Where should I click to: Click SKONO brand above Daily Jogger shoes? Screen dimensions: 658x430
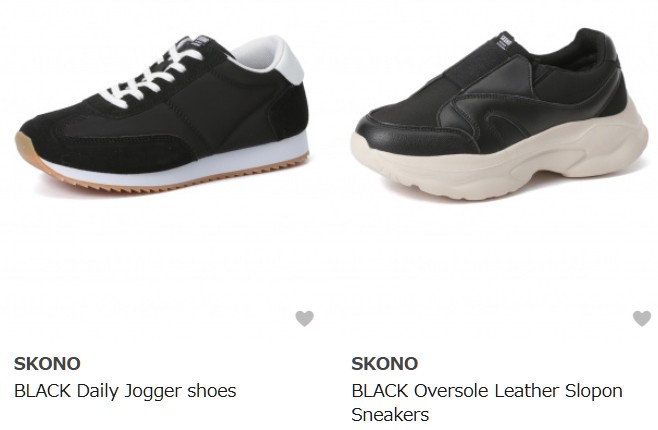coord(47,364)
